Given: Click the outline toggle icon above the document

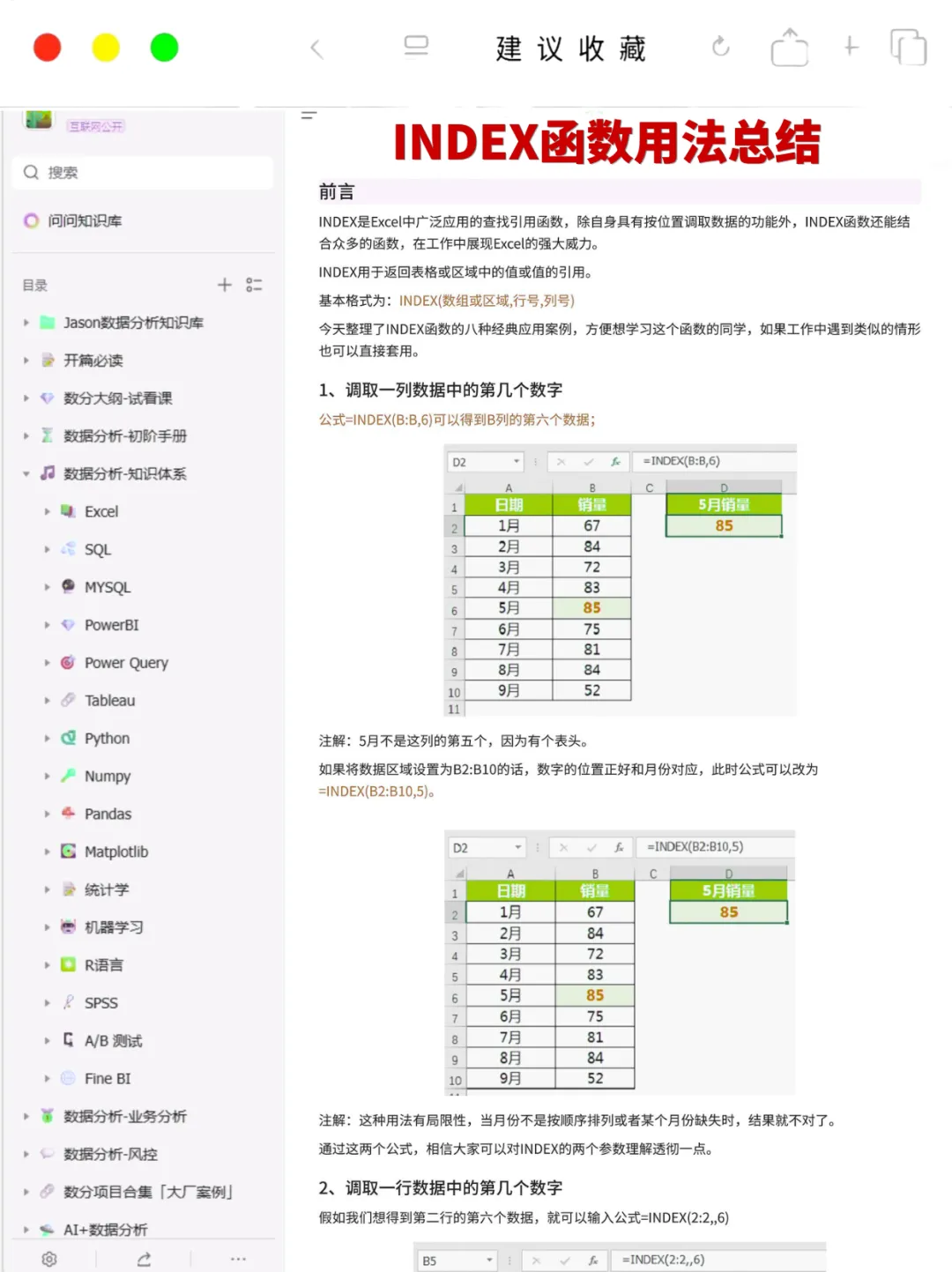Looking at the screenshot, I should [309, 115].
